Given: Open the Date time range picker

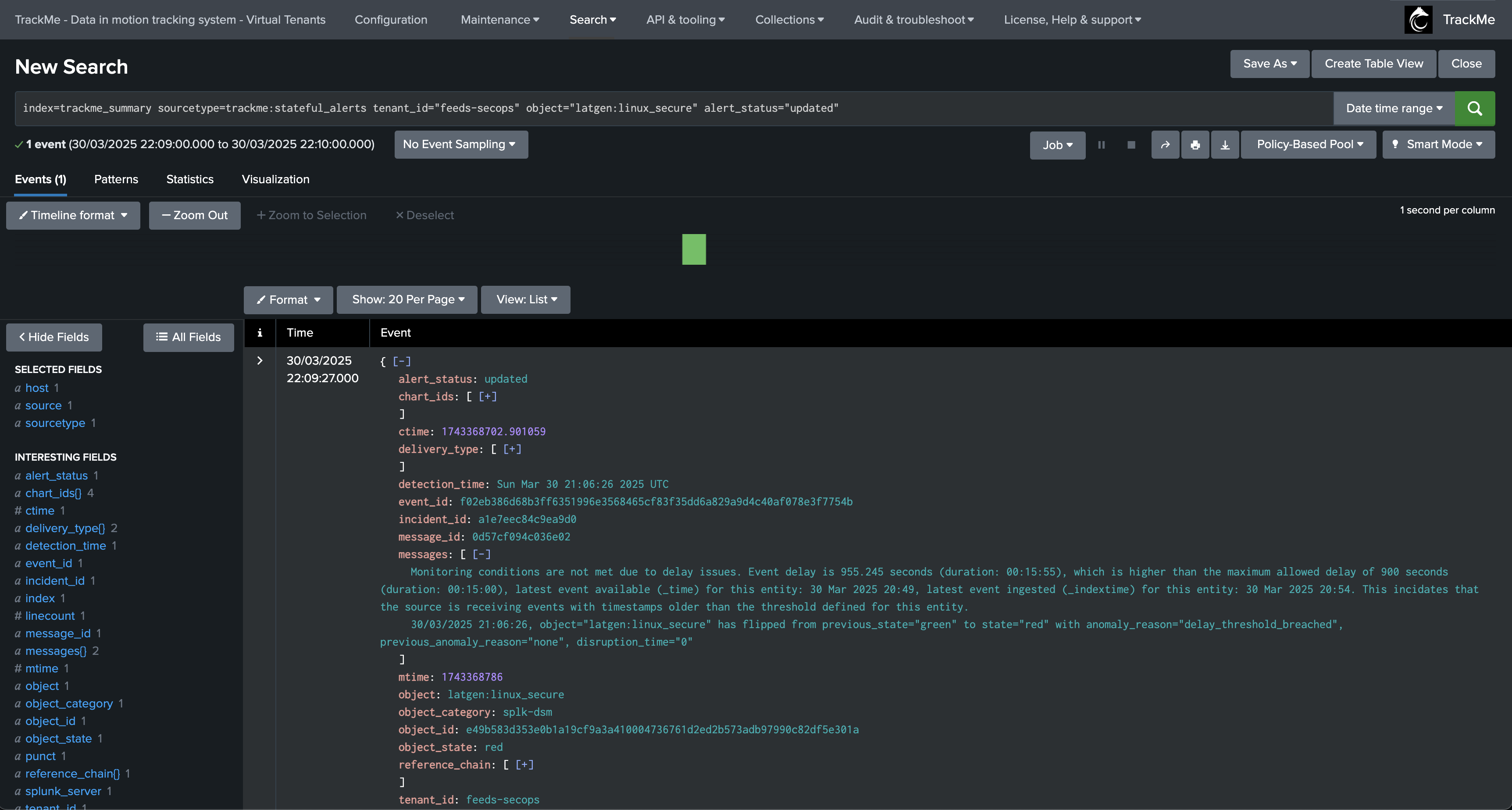Looking at the screenshot, I should pos(1394,109).
